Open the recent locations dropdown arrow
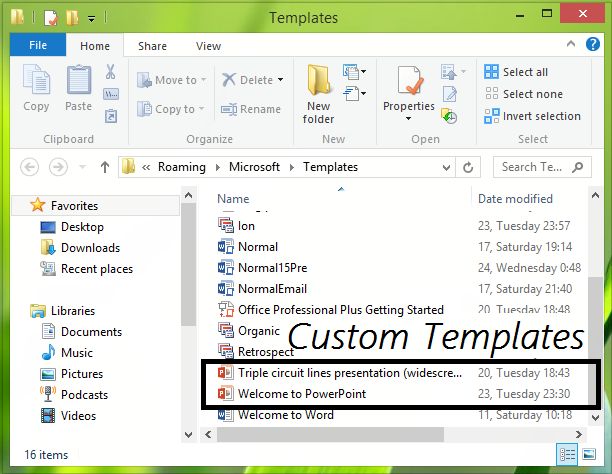The width and height of the screenshot is (612, 474). coord(82,167)
